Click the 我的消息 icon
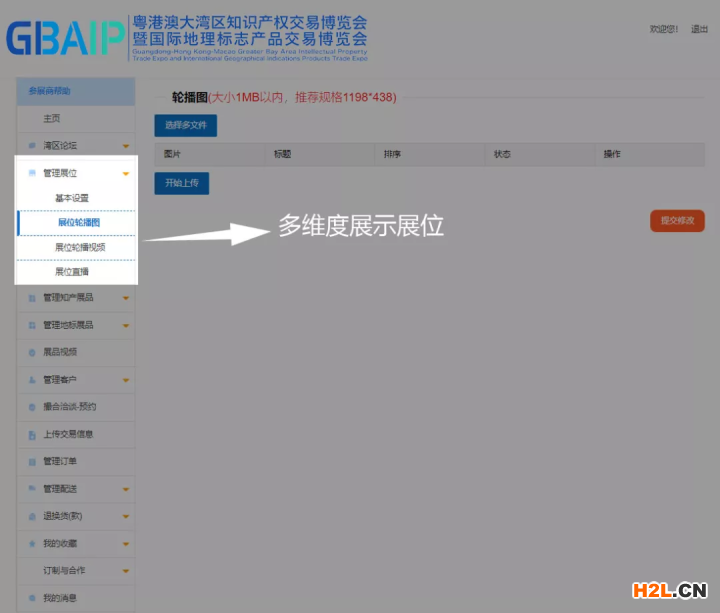The image size is (720, 613). coord(32,598)
